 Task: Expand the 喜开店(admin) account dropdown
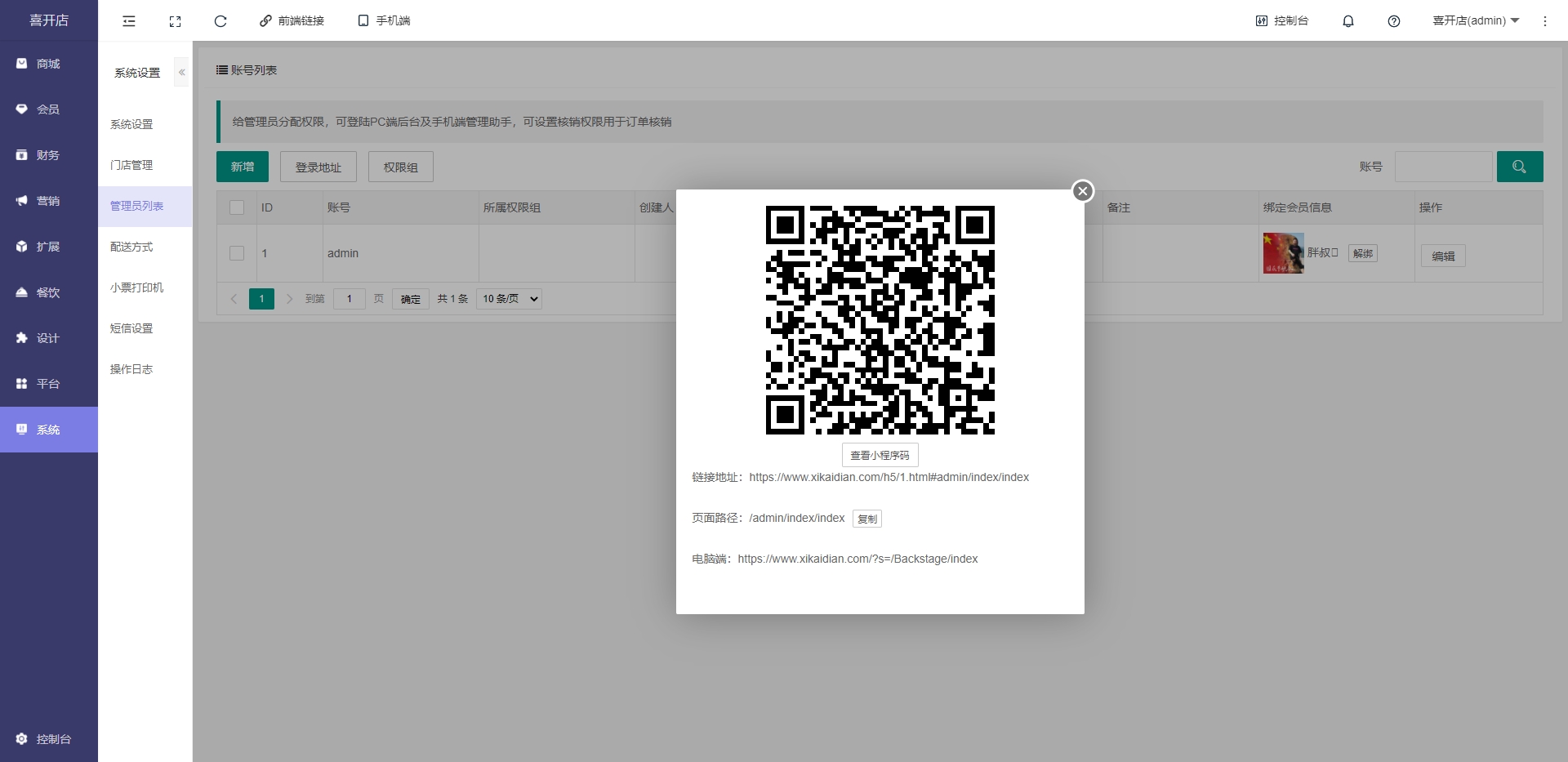point(1476,21)
